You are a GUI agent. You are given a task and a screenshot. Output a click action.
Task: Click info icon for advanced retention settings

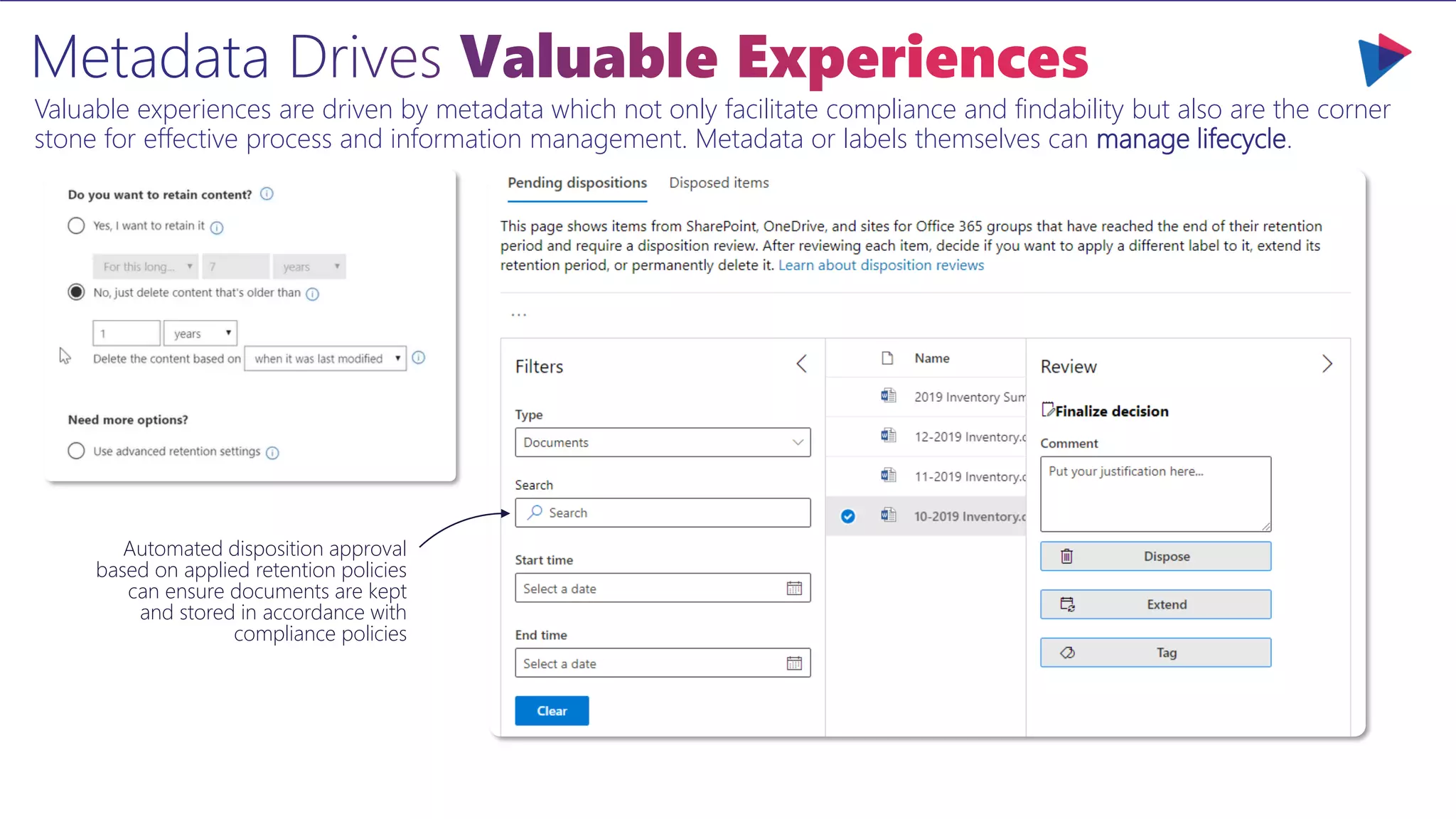pyautogui.click(x=272, y=452)
